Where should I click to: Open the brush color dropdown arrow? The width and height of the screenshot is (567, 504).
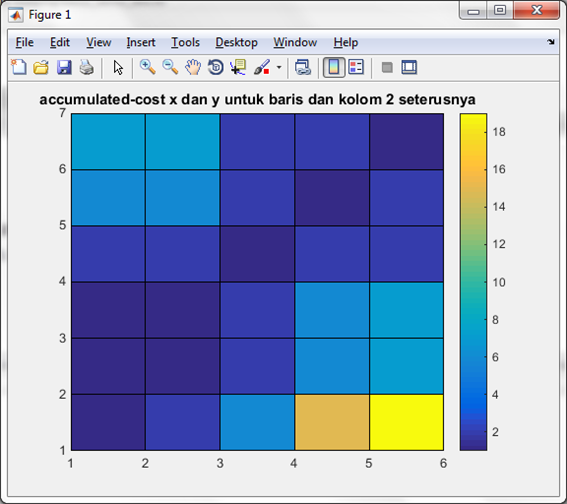(279, 67)
